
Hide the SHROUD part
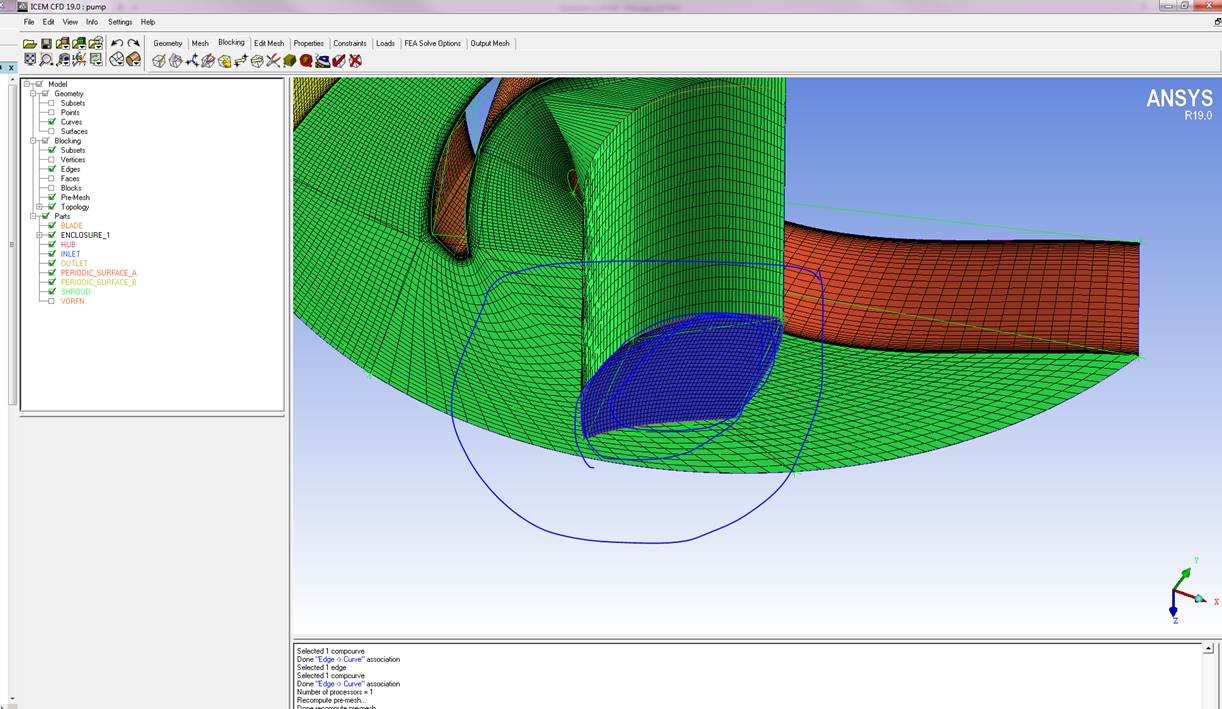coord(52,291)
